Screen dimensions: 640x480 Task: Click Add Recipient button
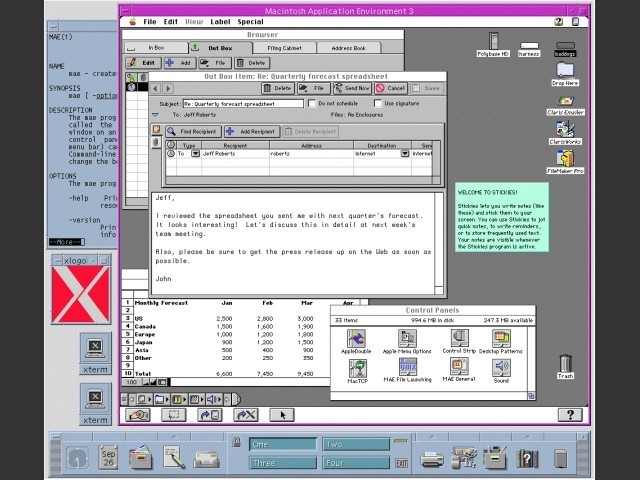252,131
